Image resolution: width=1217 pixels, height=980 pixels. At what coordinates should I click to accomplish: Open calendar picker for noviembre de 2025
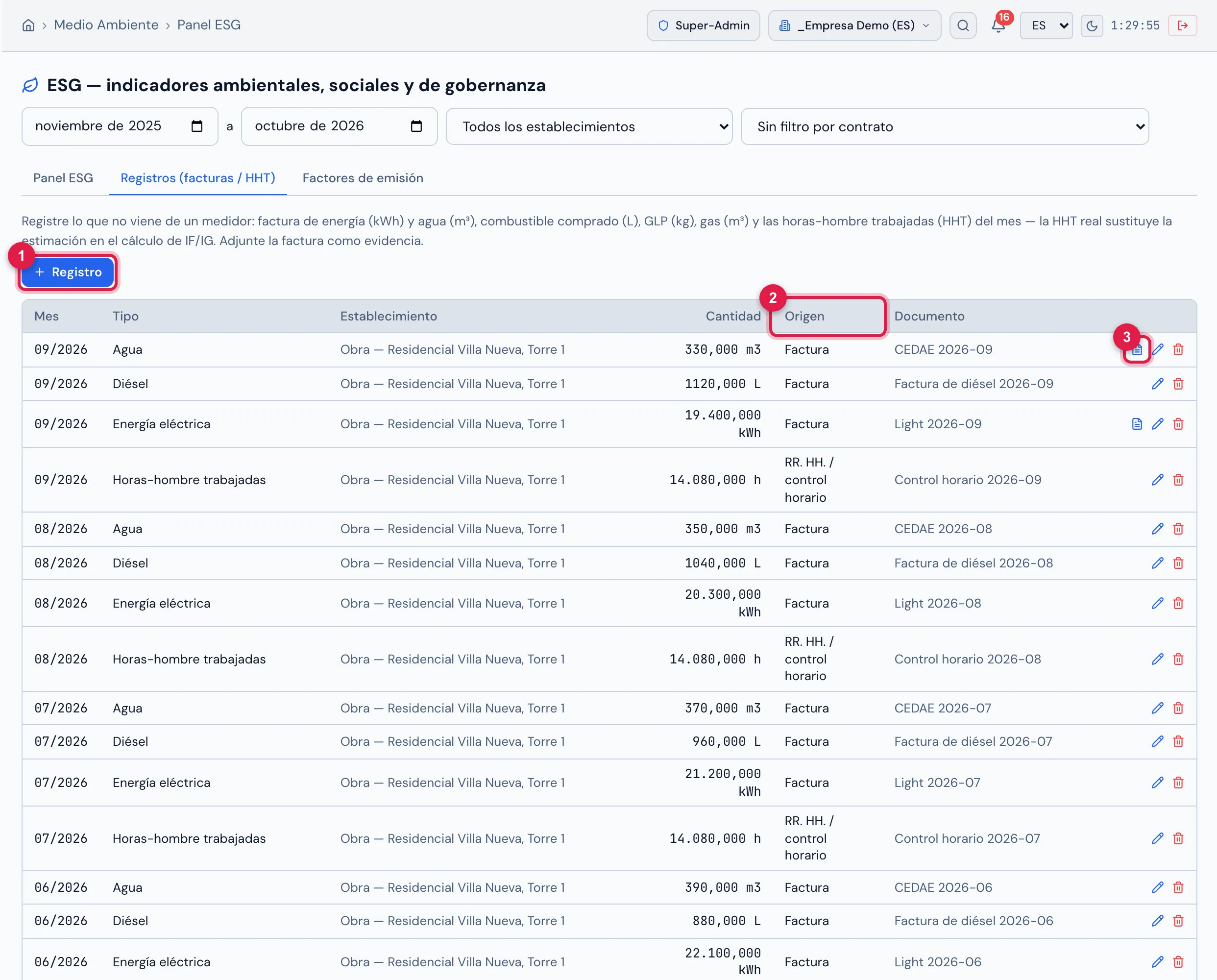pos(196,126)
